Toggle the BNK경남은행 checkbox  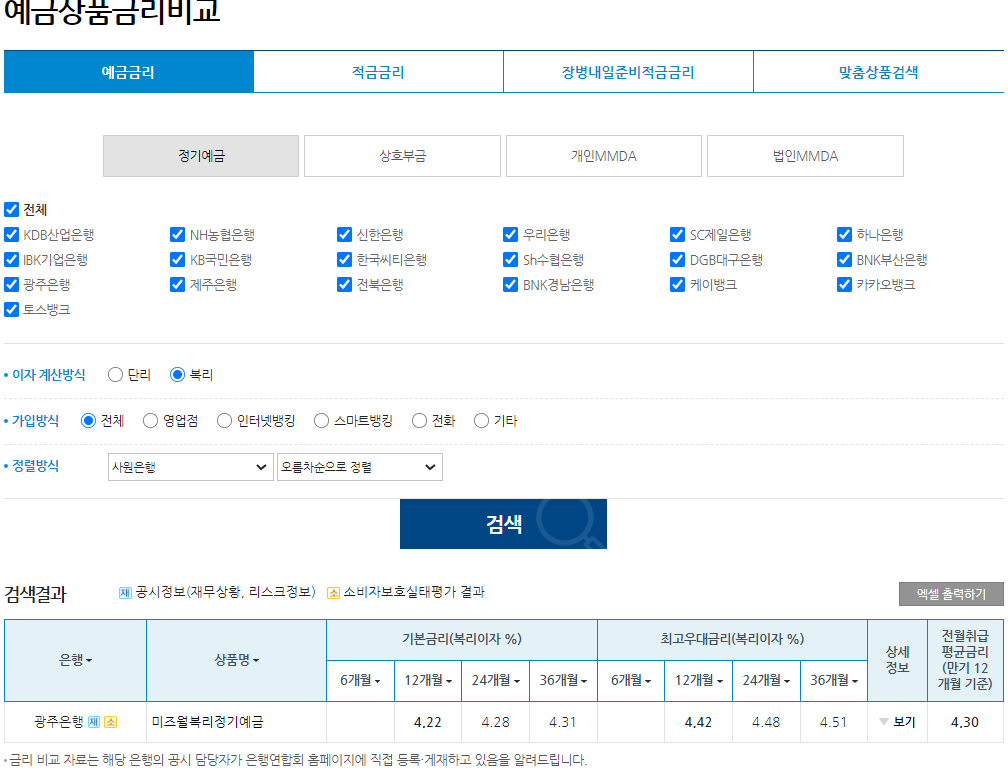(x=510, y=285)
